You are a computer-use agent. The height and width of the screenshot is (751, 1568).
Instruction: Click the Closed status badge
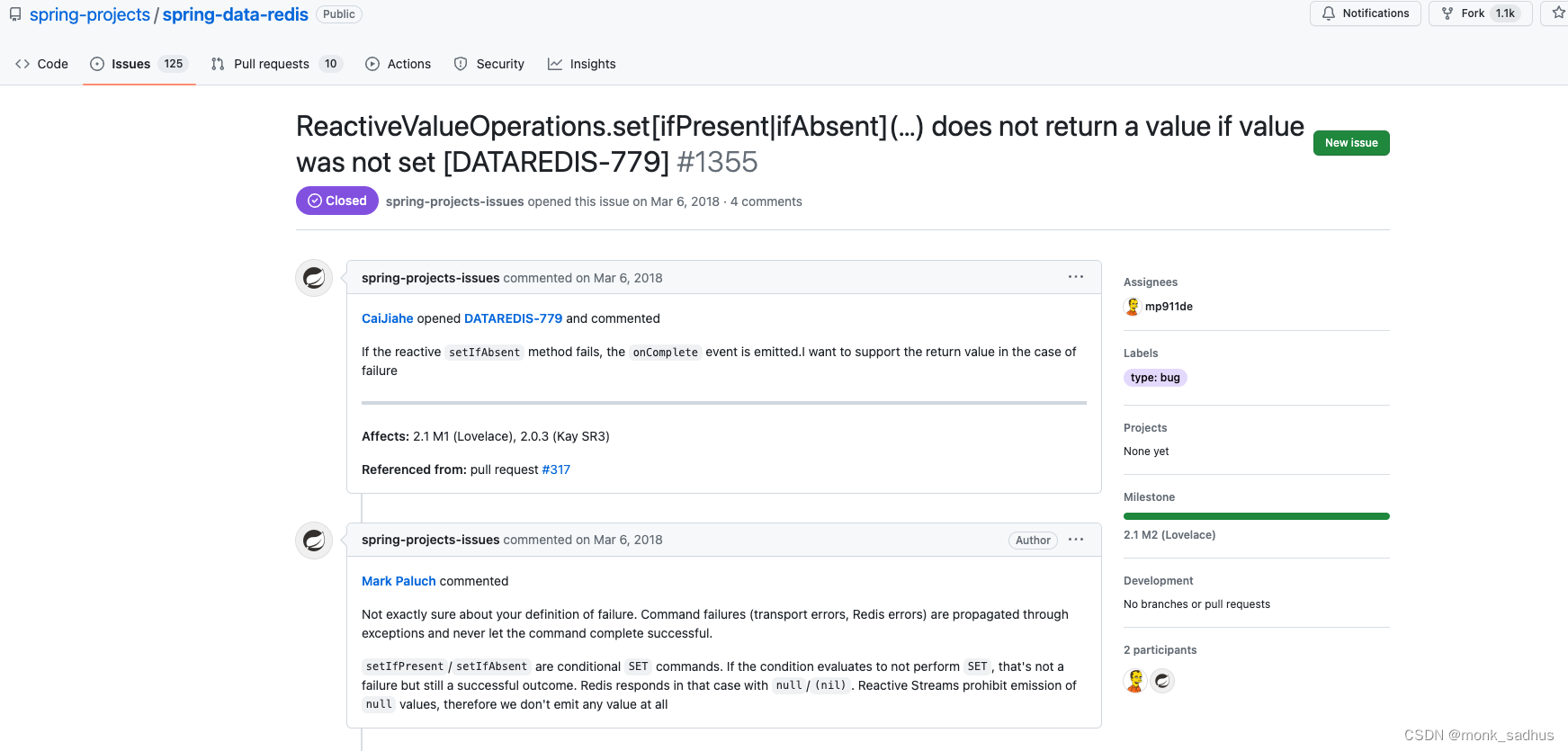[337, 201]
